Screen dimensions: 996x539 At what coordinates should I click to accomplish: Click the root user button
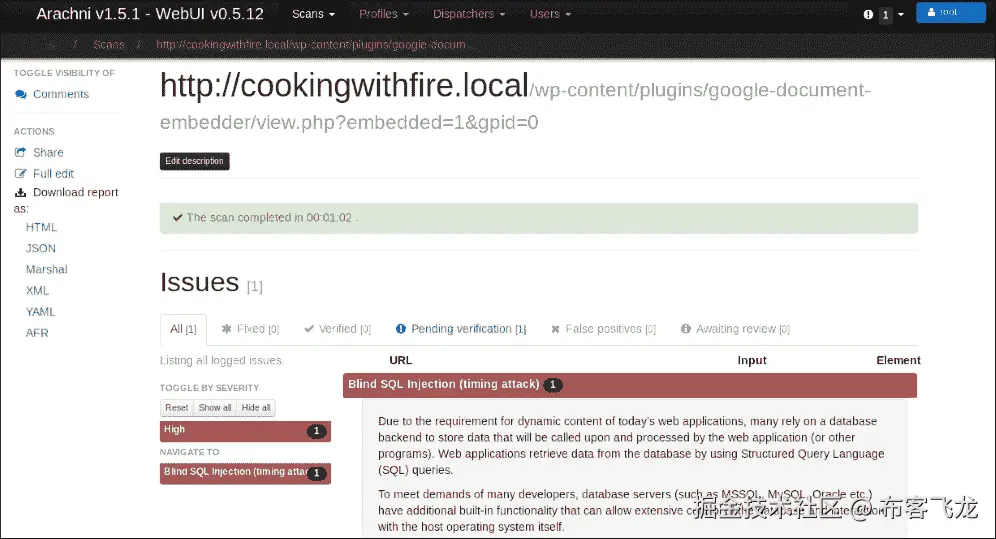point(950,13)
